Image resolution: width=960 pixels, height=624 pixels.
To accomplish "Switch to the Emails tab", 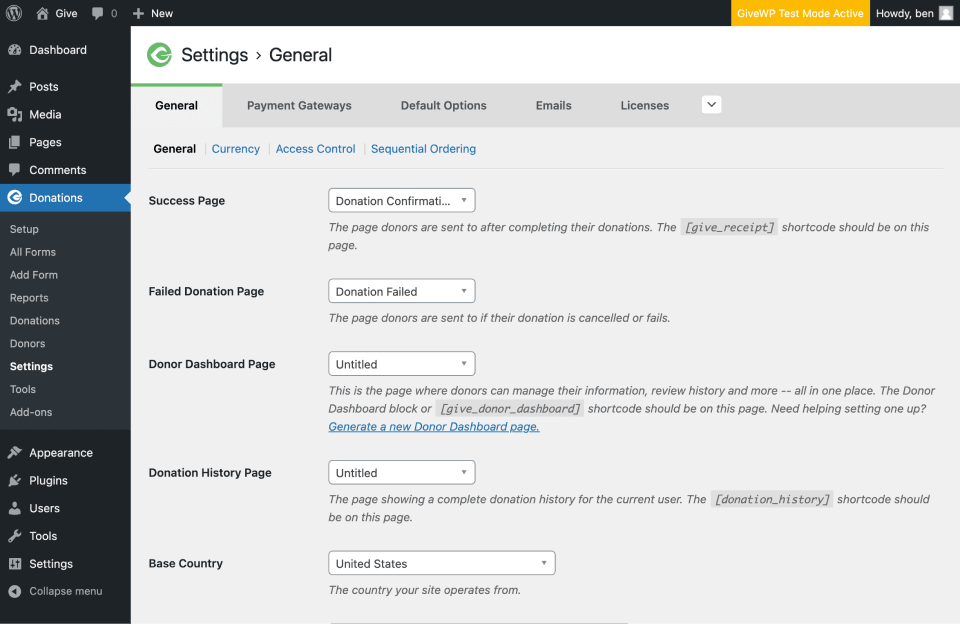I will tap(553, 105).
